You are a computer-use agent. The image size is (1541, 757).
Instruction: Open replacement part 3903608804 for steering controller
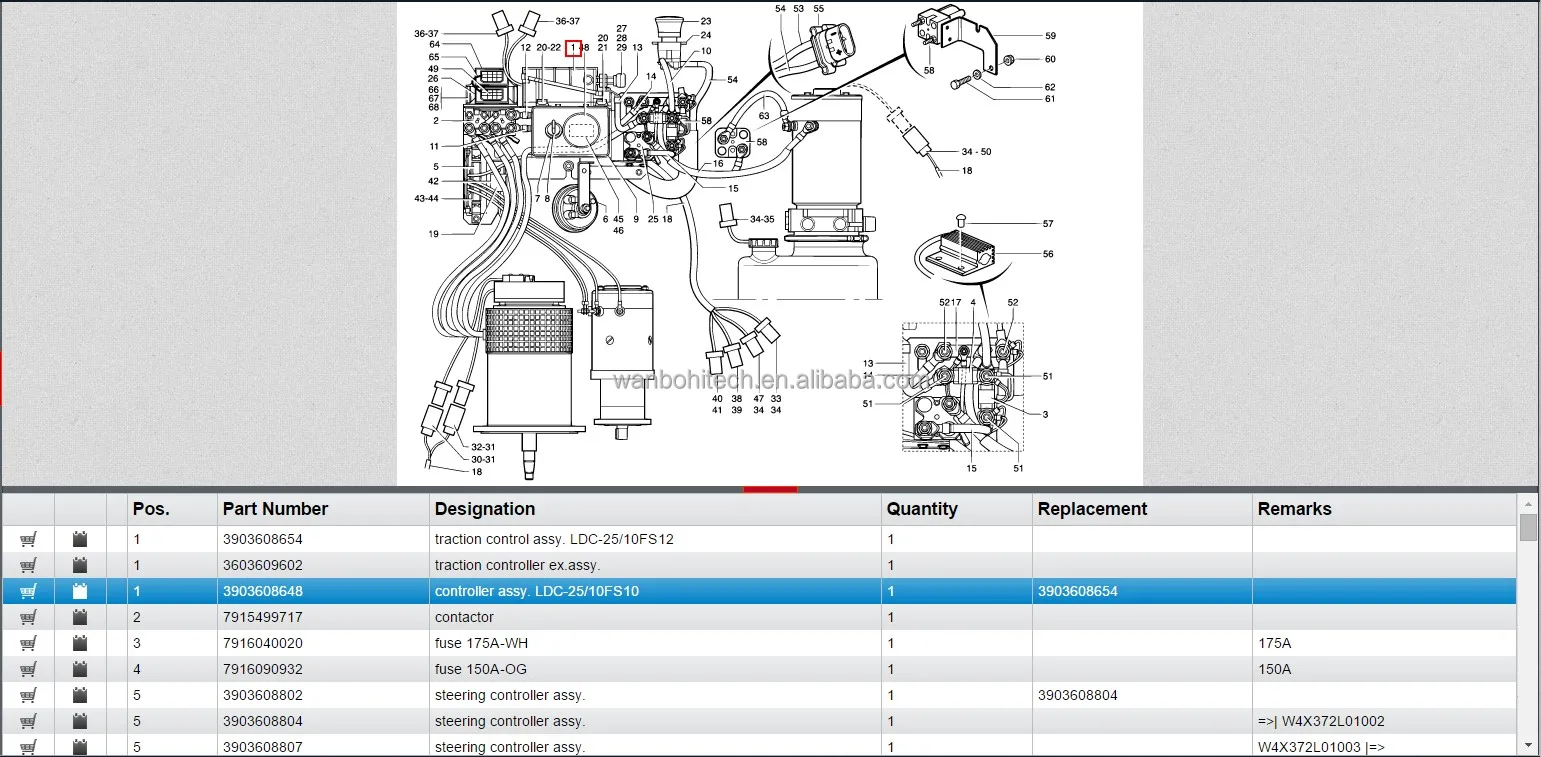click(1077, 695)
